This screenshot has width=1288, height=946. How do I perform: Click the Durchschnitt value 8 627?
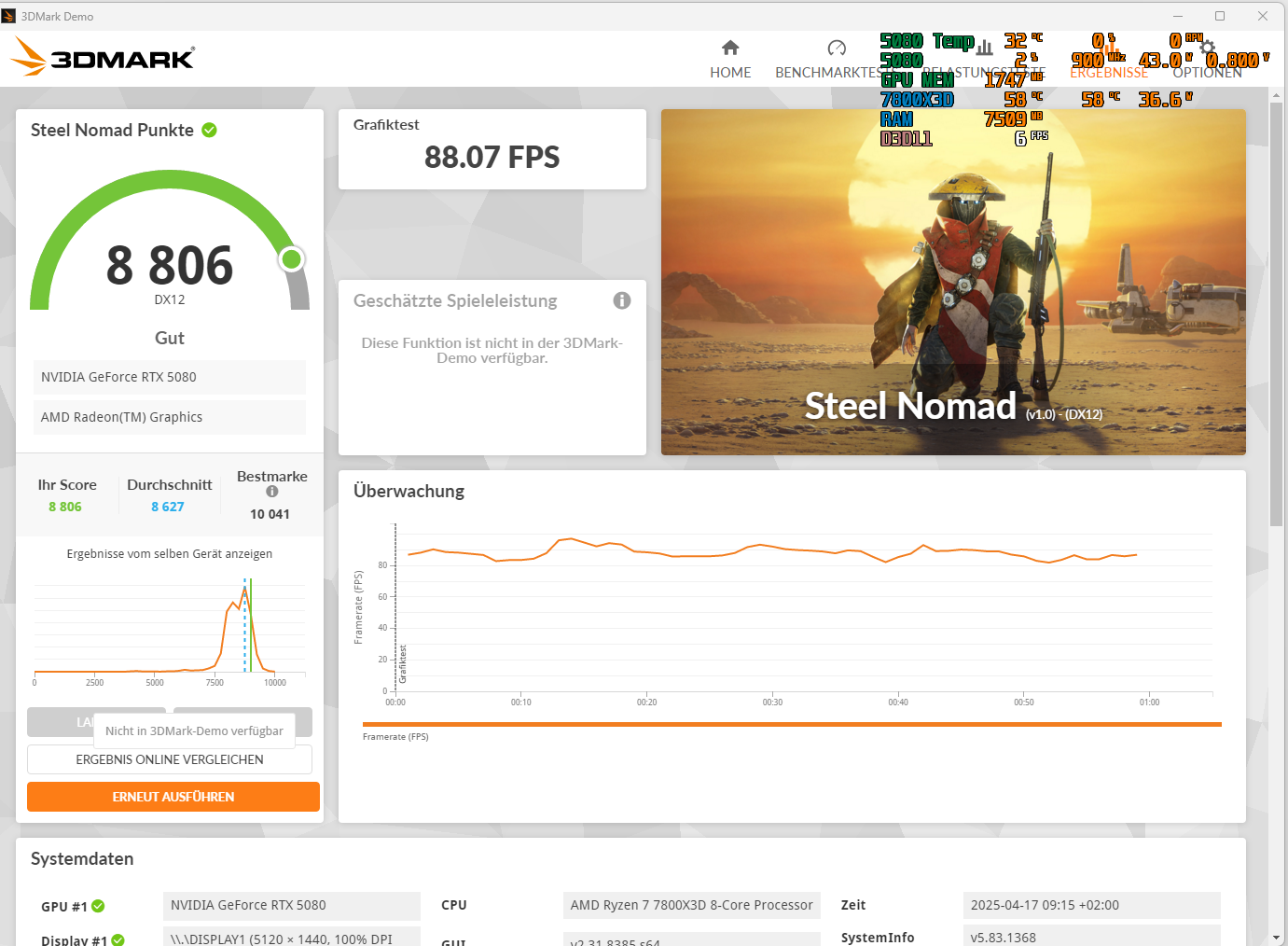point(168,507)
